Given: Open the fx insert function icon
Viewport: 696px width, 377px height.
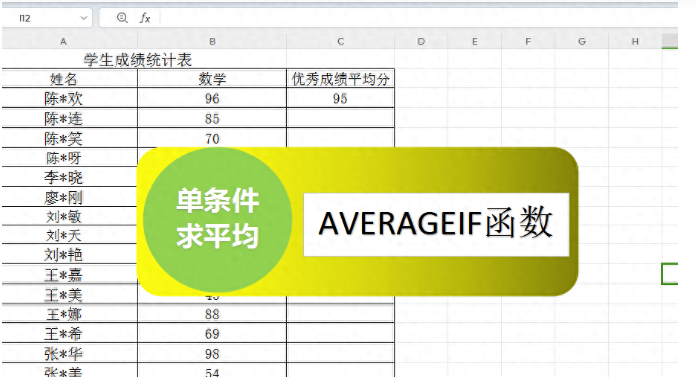Looking at the screenshot, I should 145,18.
